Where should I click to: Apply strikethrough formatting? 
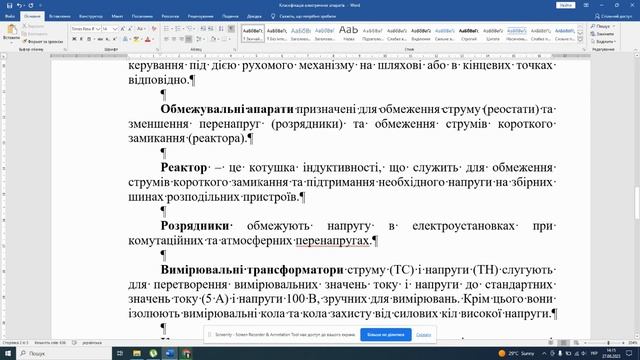point(100,39)
